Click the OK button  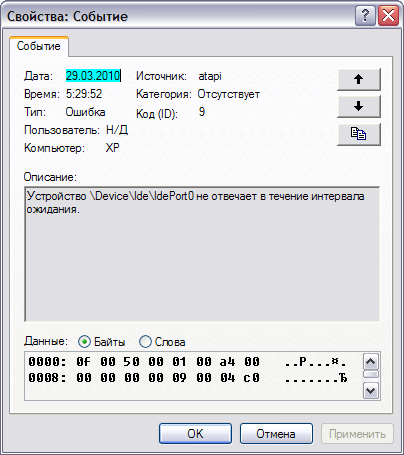(x=195, y=434)
